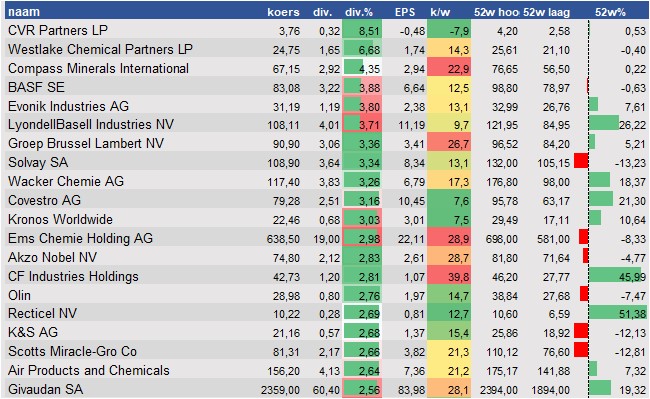The width and height of the screenshot is (650, 399).
Task: Click Solvay SA red 52w% bar
Action: click(581, 160)
